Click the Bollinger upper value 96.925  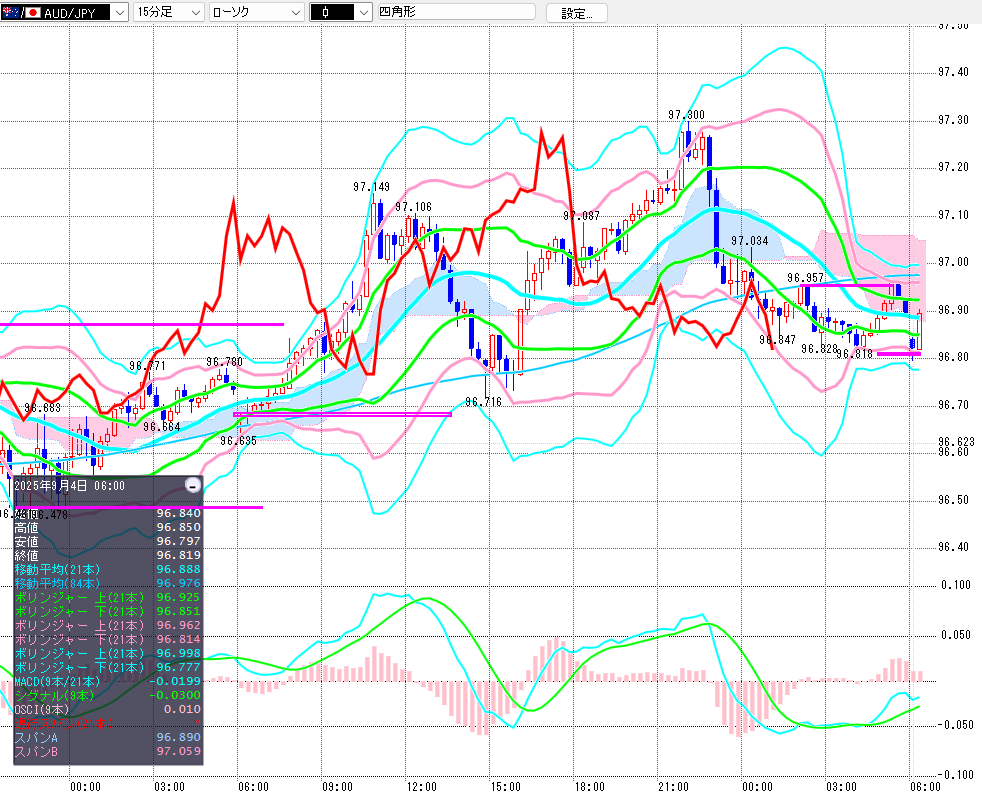tap(178, 597)
